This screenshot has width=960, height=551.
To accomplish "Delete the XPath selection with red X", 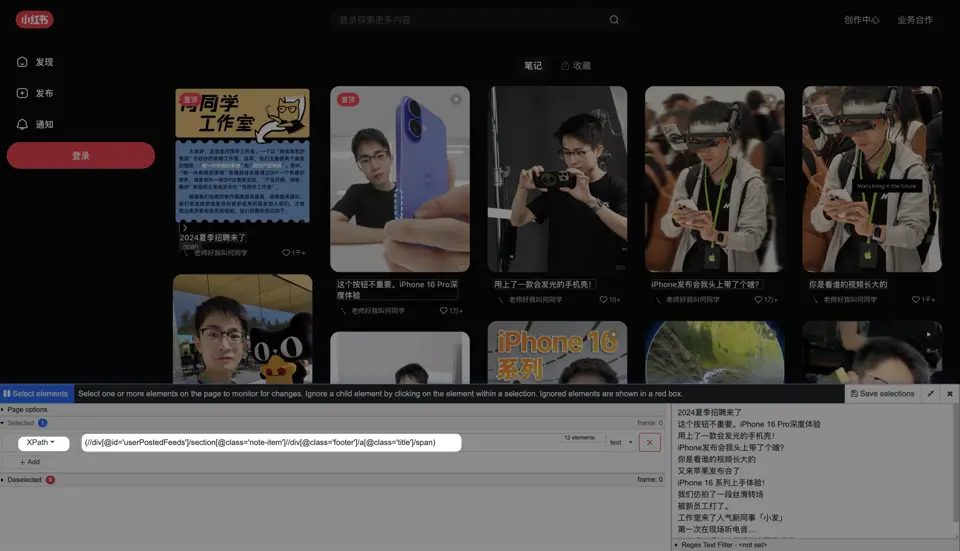I will pyautogui.click(x=650, y=442).
